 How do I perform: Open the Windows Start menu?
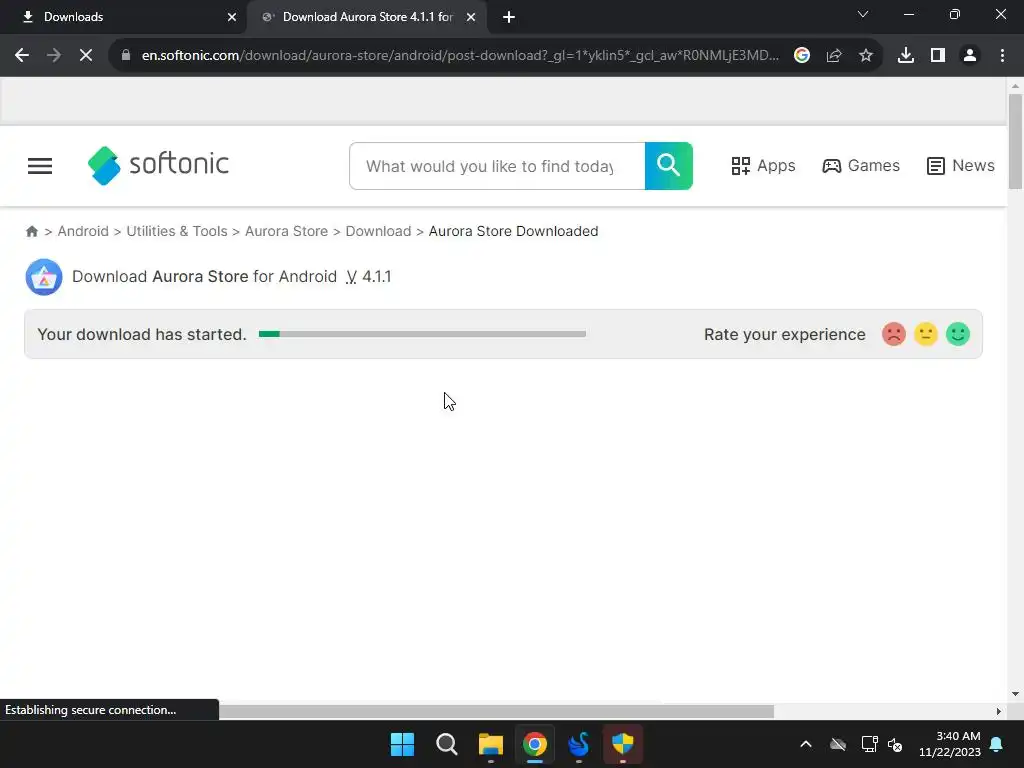click(402, 744)
